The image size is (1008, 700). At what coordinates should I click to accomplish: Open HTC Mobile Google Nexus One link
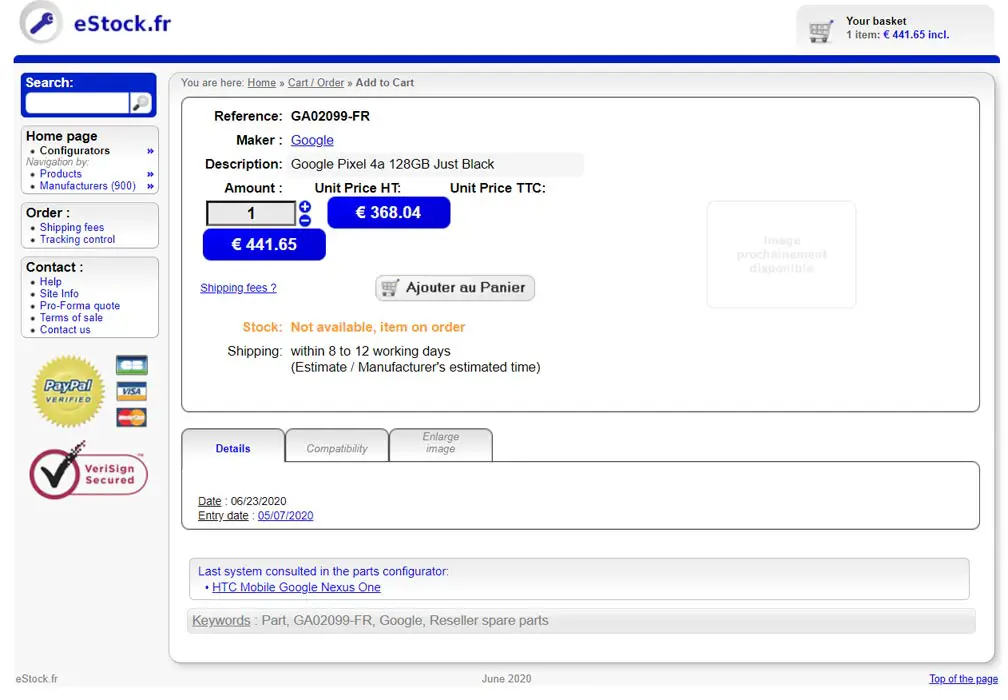click(x=296, y=588)
